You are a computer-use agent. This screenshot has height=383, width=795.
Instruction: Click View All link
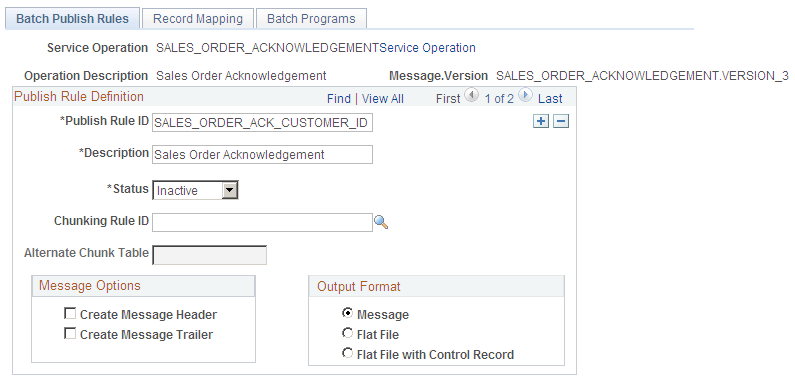pyautogui.click(x=383, y=98)
